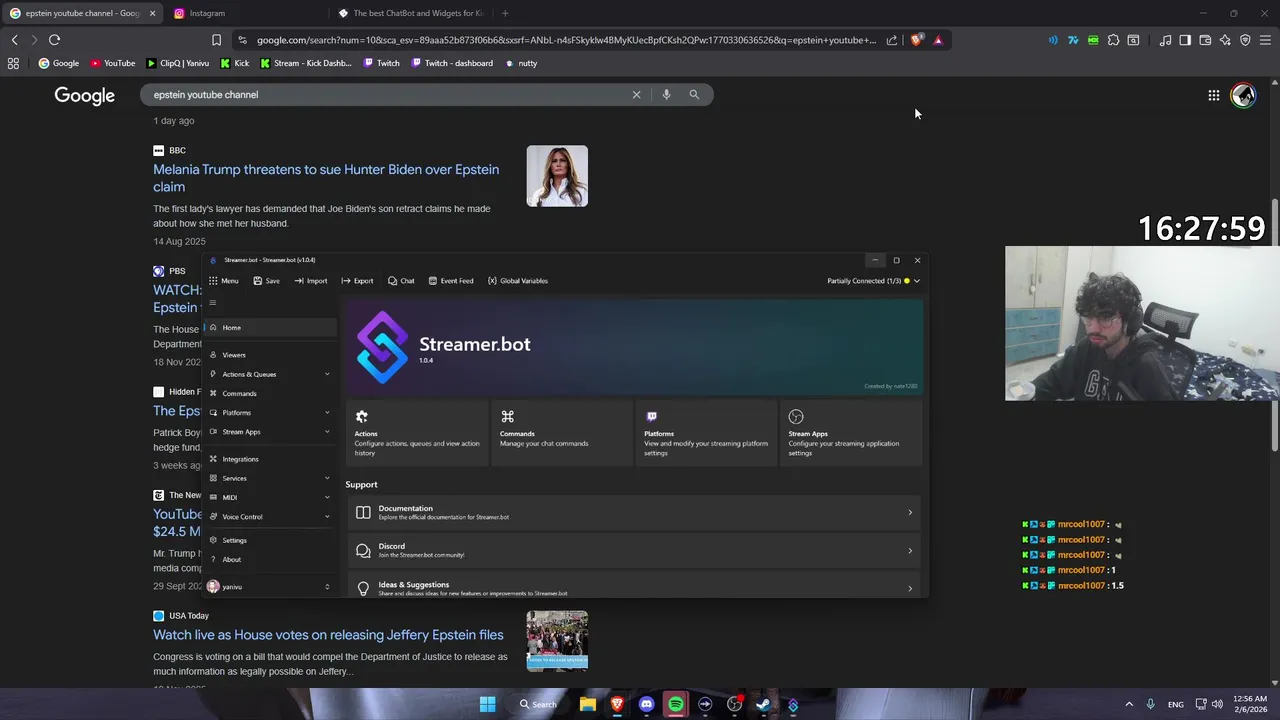Screen dimensions: 1280x720
Task: Open Chat in Streamer.bot toolbar
Action: [x=401, y=281]
